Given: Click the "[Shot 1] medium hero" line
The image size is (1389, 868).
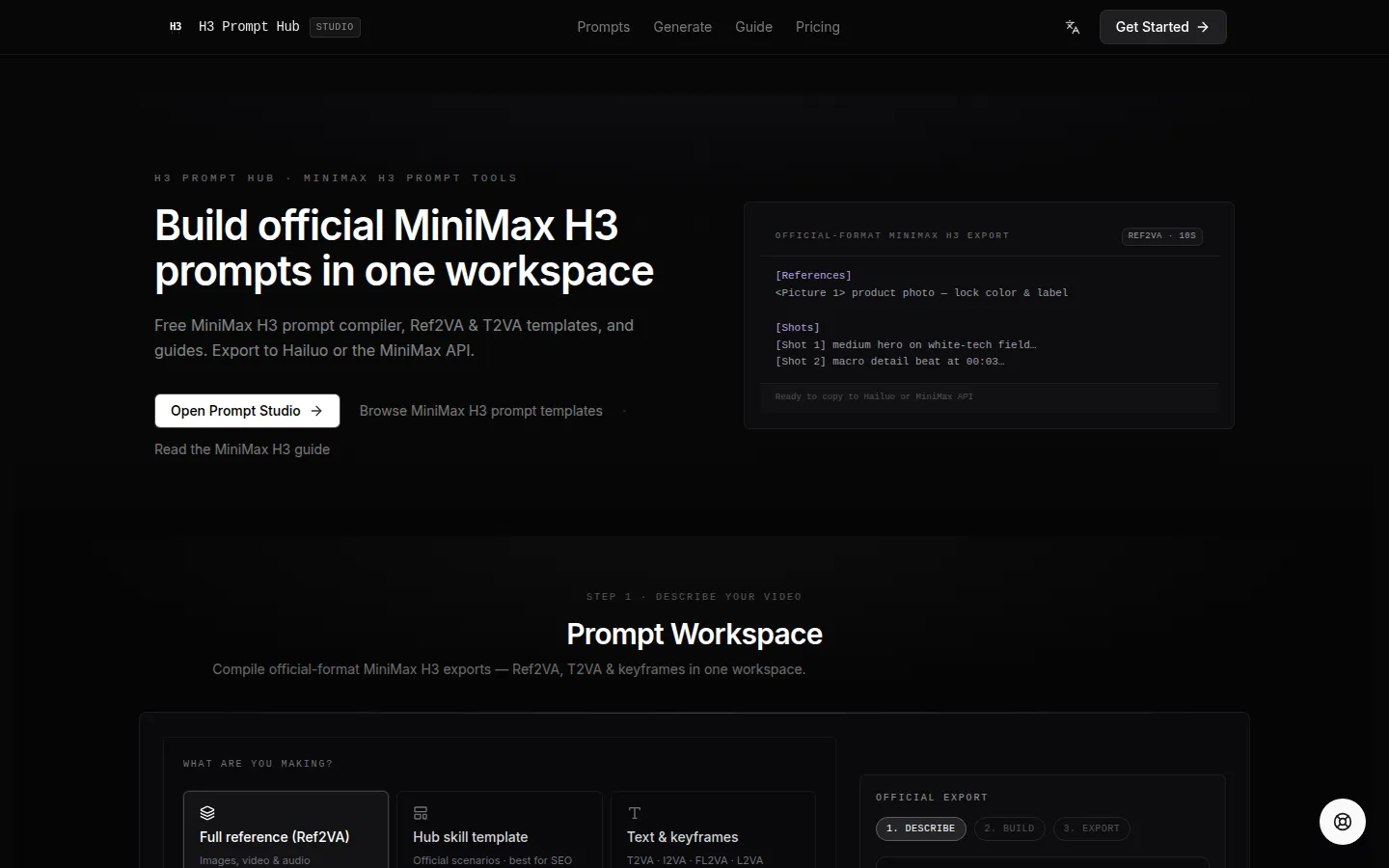Looking at the screenshot, I should click(906, 345).
